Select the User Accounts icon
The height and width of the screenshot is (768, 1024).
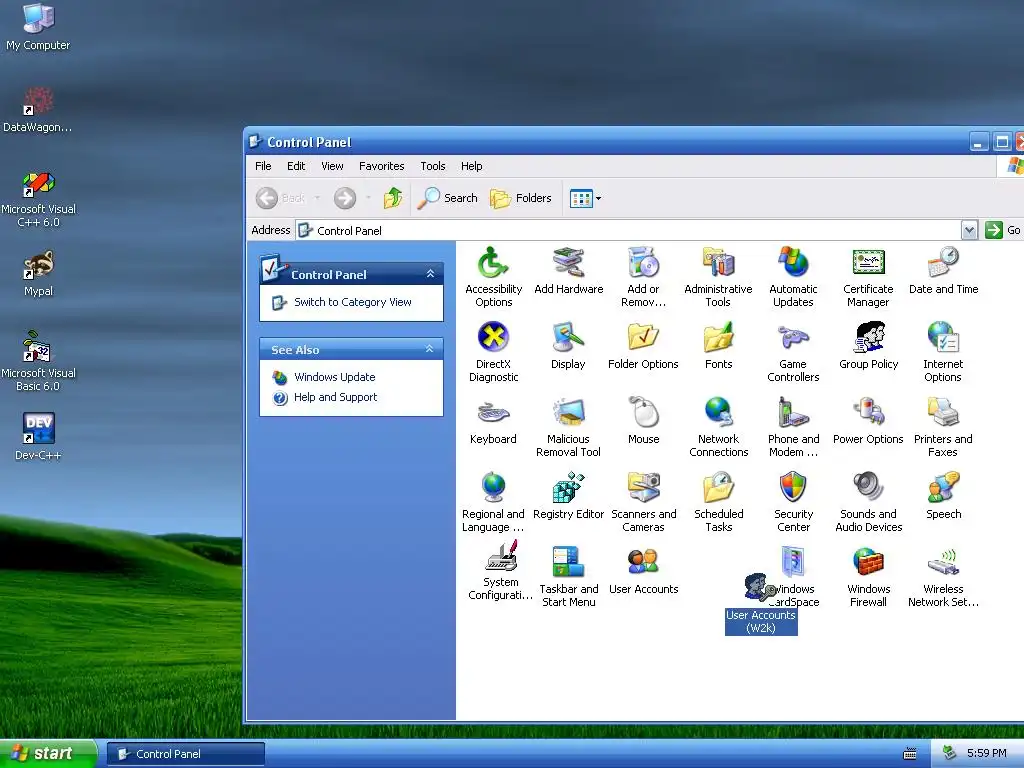pos(643,571)
